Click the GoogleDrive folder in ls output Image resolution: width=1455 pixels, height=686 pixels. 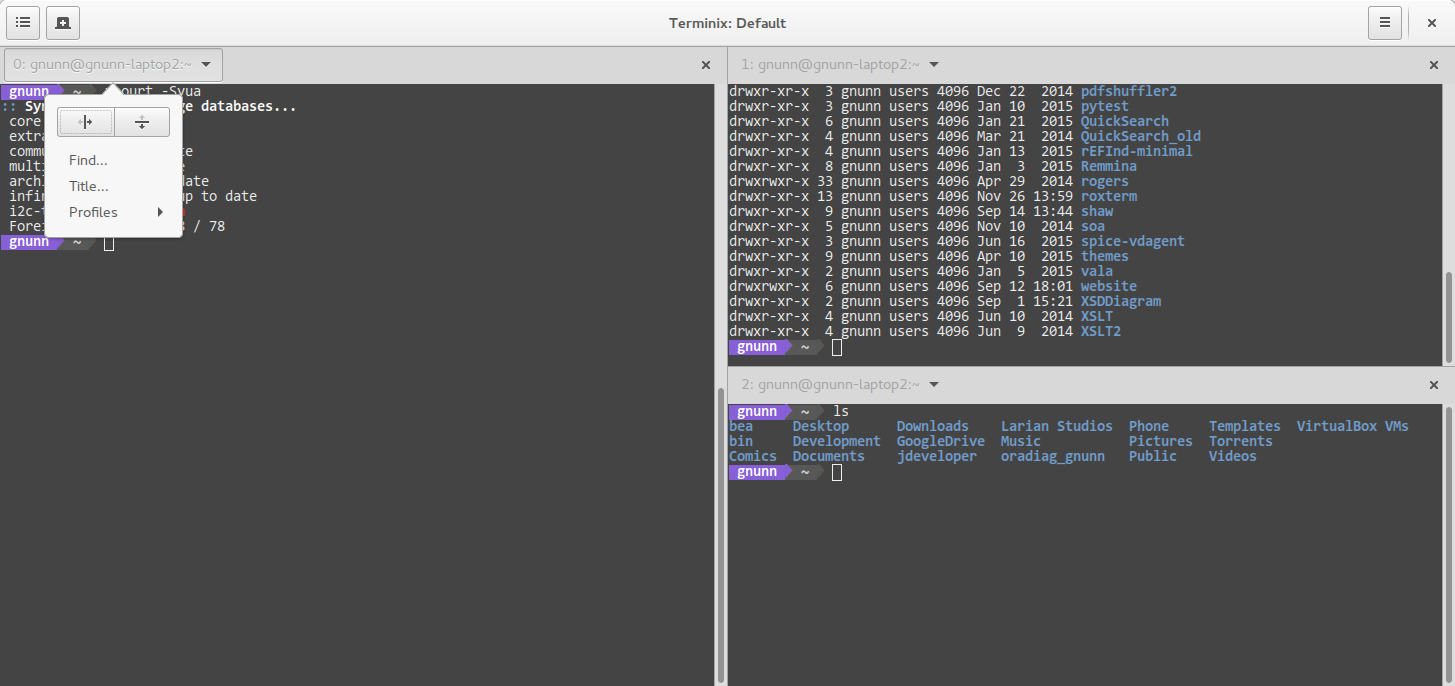tap(941, 441)
